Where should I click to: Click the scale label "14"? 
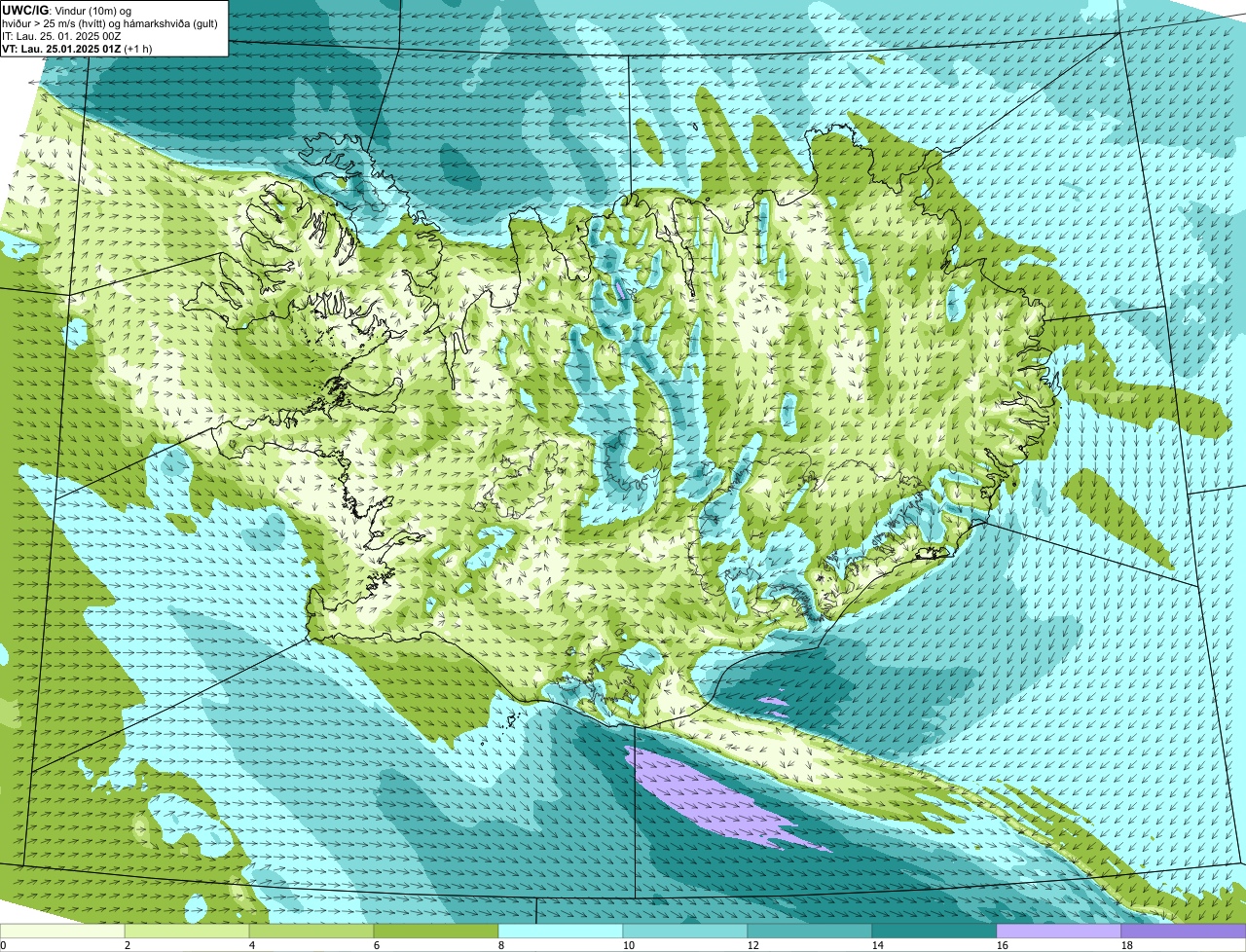878,945
